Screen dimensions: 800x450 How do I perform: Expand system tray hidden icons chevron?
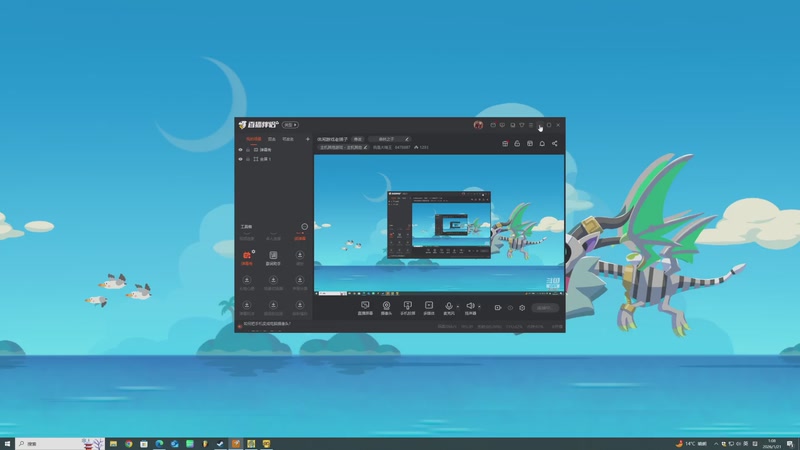pyautogui.click(x=715, y=444)
